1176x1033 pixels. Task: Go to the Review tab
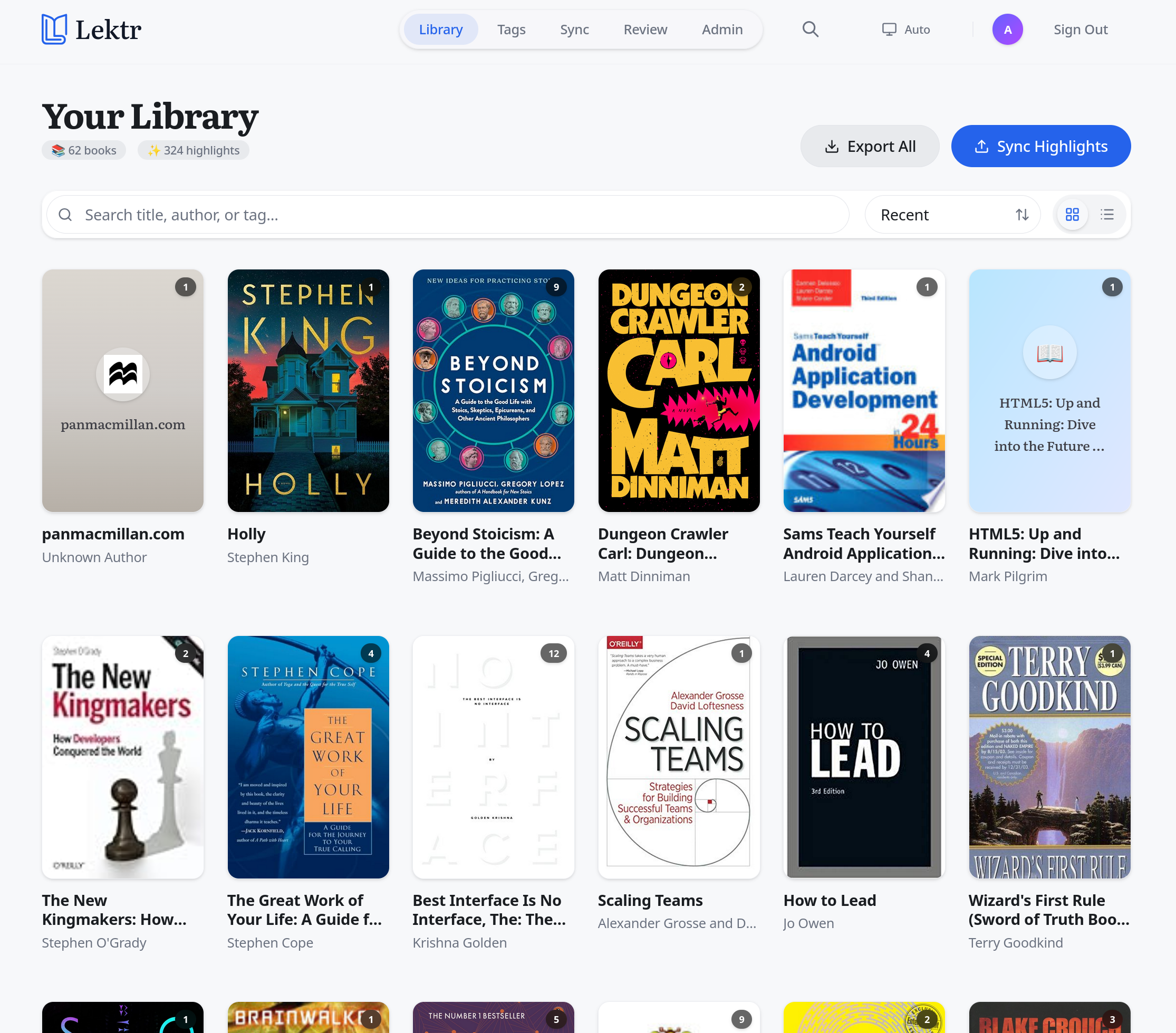(x=645, y=30)
